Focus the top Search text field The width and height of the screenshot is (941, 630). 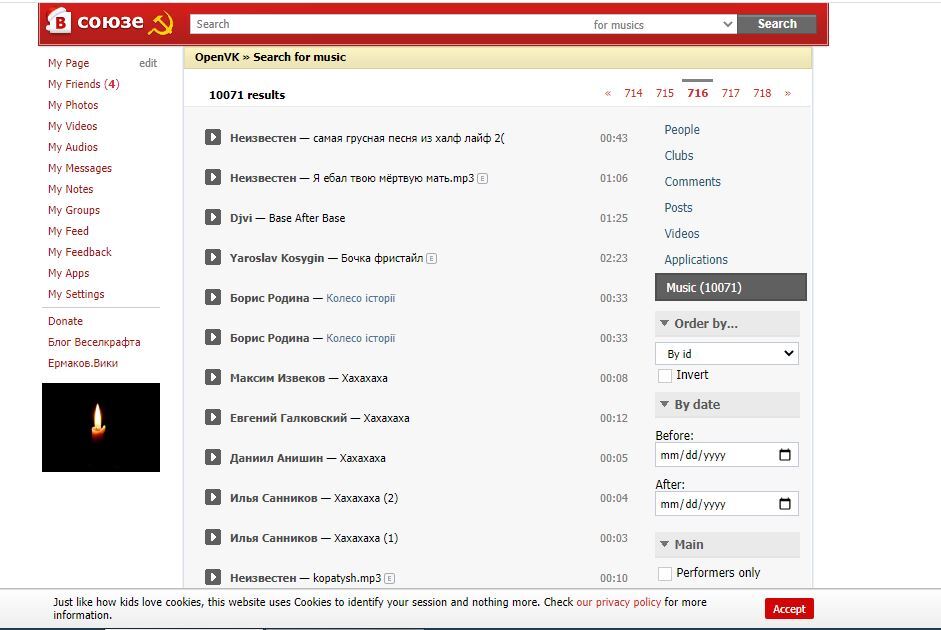click(x=388, y=24)
